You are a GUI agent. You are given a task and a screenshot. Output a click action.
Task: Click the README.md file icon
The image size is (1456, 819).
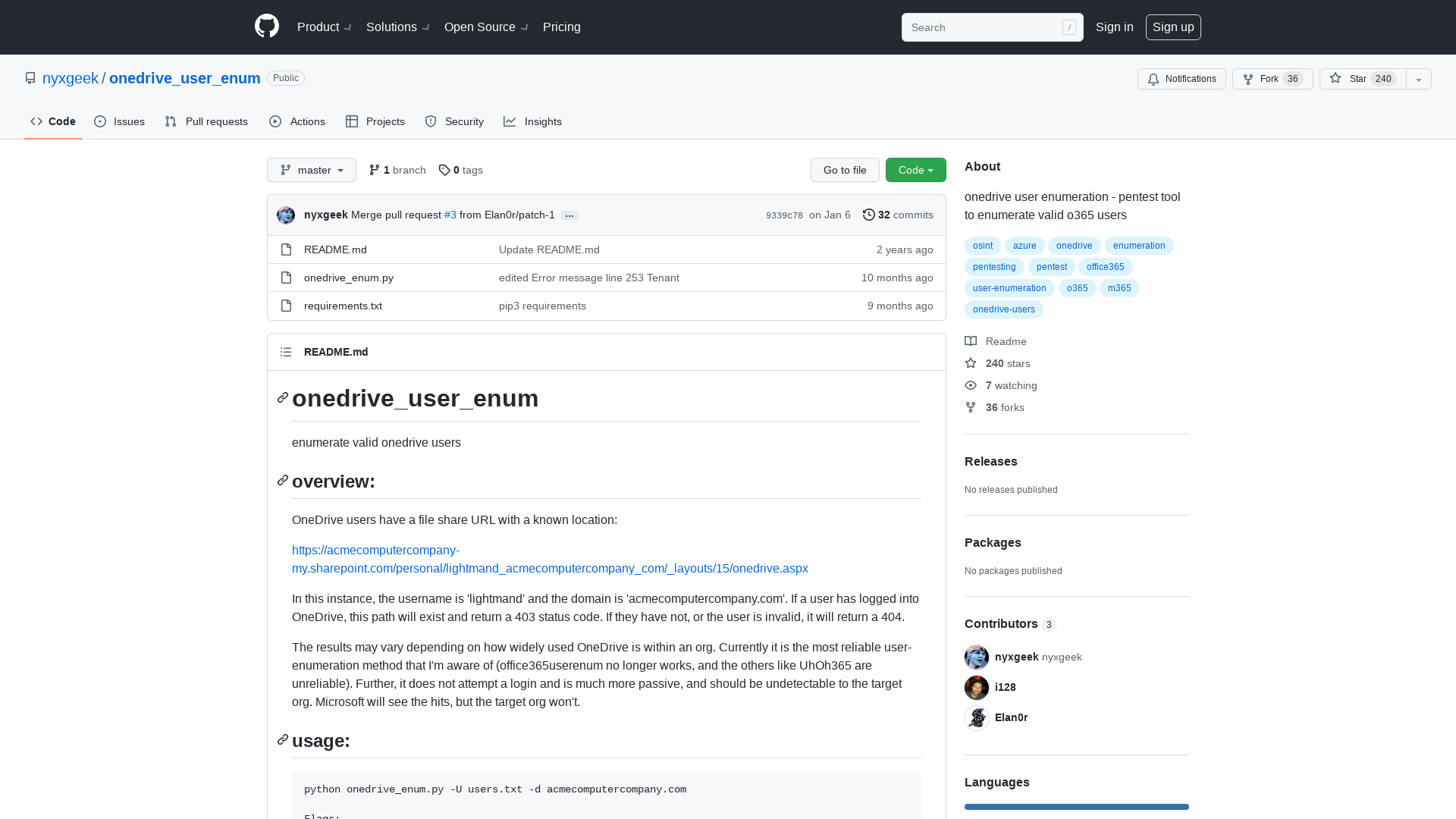point(286,249)
